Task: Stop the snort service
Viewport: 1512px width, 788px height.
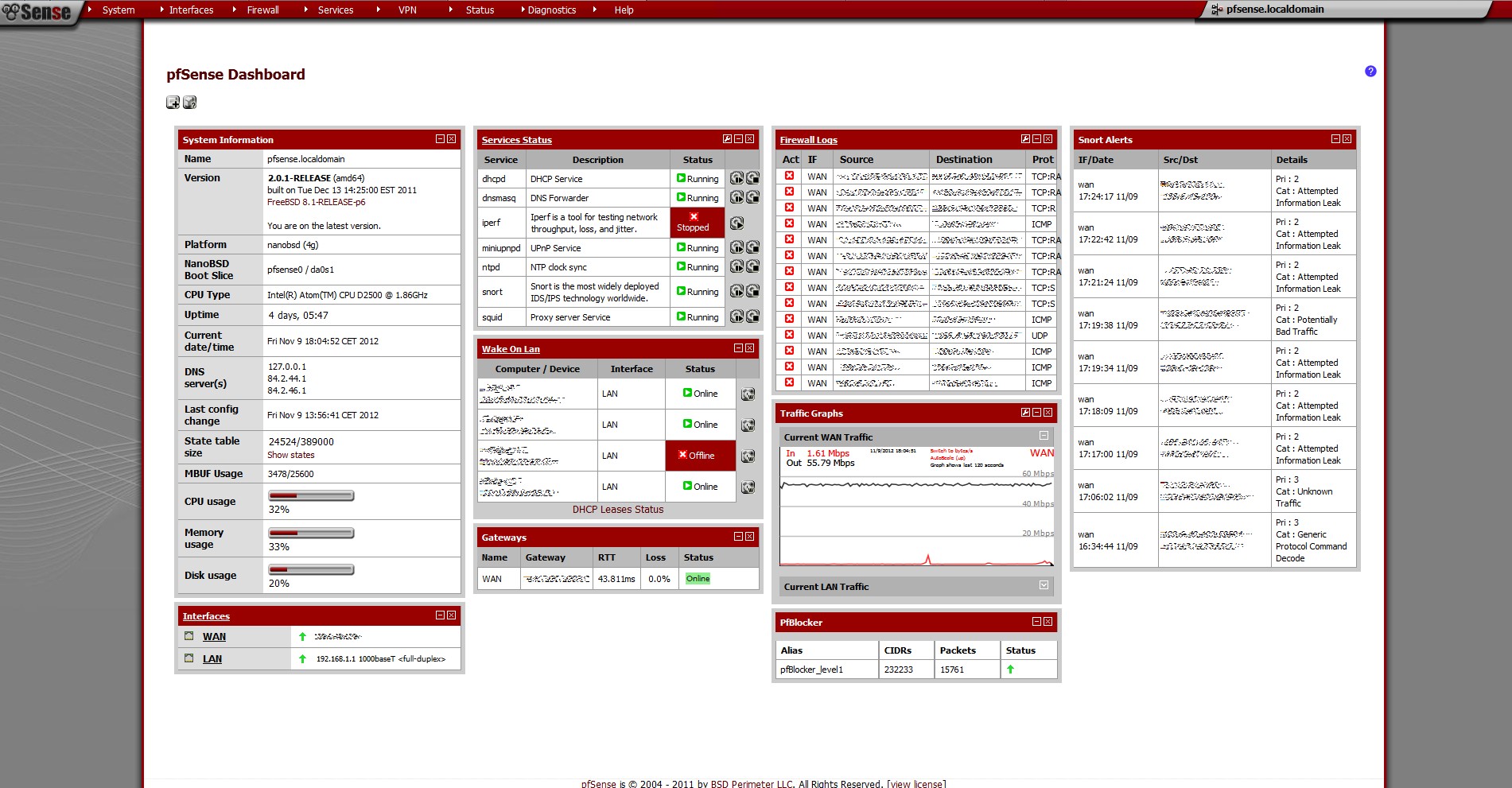Action: click(x=752, y=291)
